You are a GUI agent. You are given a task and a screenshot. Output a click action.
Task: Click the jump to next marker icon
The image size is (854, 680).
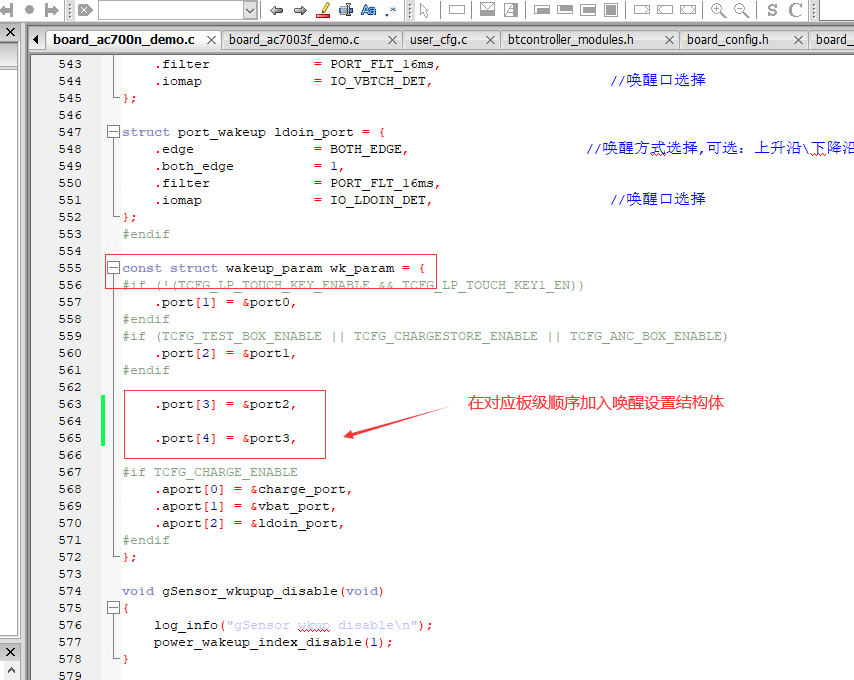pyautogui.click(x=52, y=10)
